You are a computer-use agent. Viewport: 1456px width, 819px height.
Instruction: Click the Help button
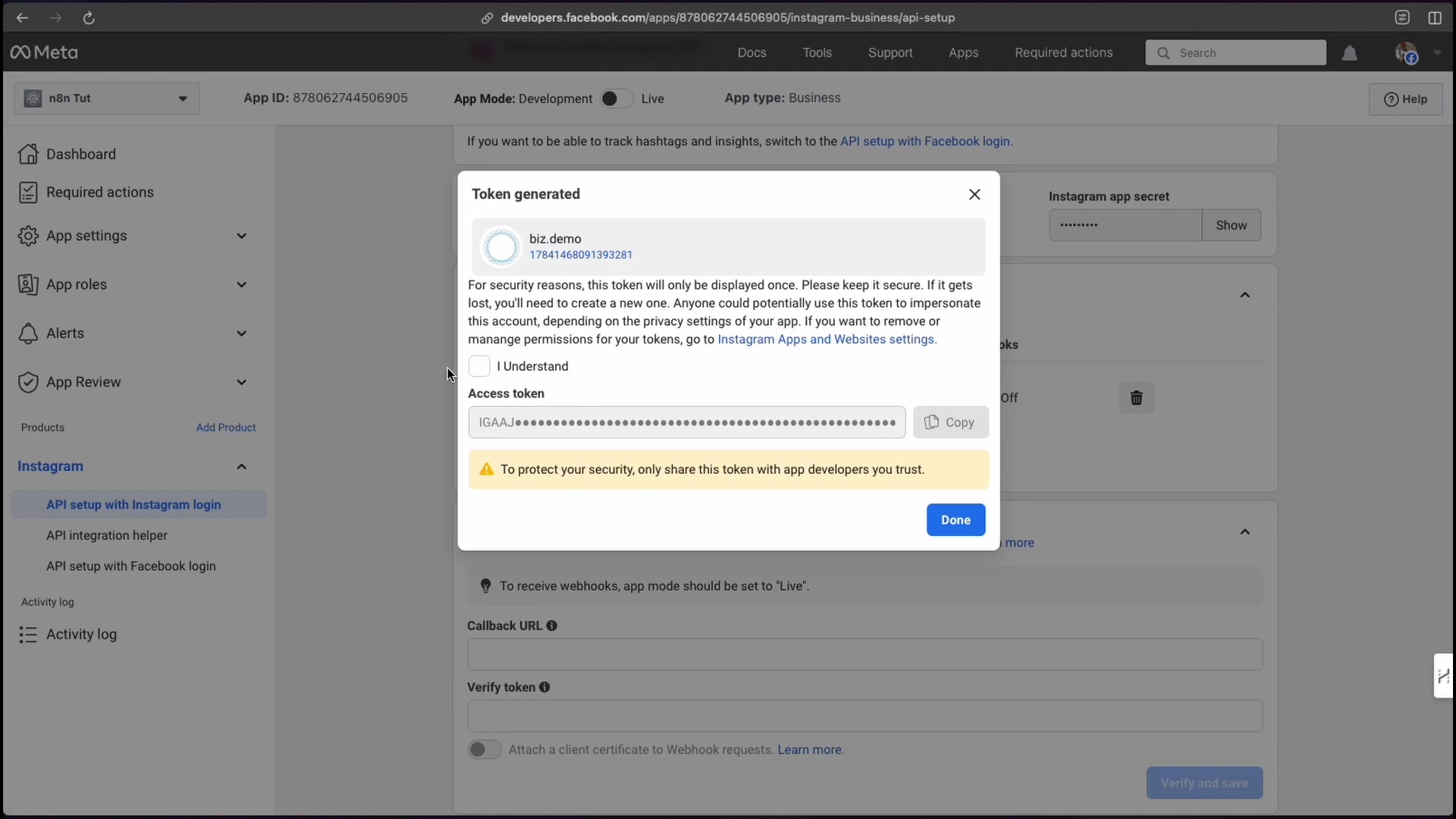pyautogui.click(x=1405, y=99)
